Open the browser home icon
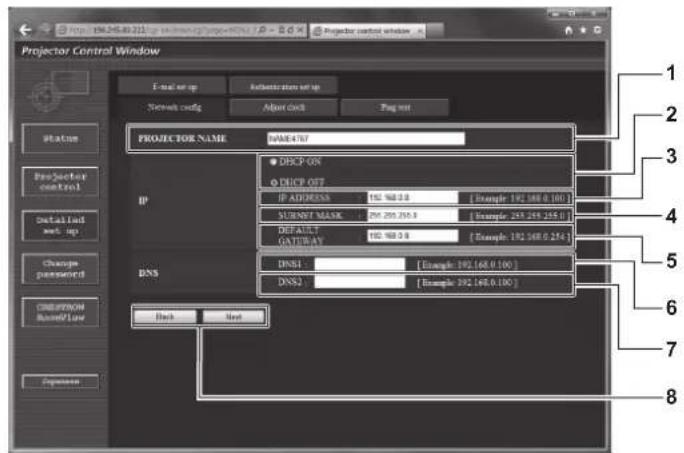 [568, 30]
